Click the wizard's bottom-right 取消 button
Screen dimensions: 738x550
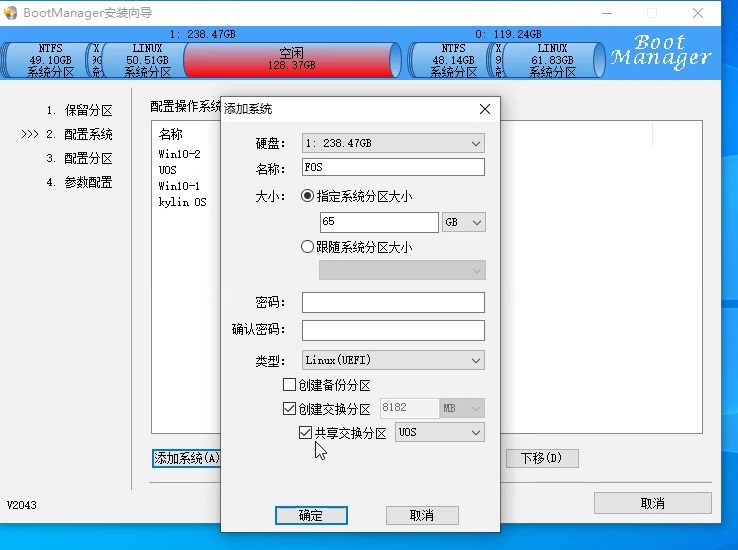click(653, 503)
